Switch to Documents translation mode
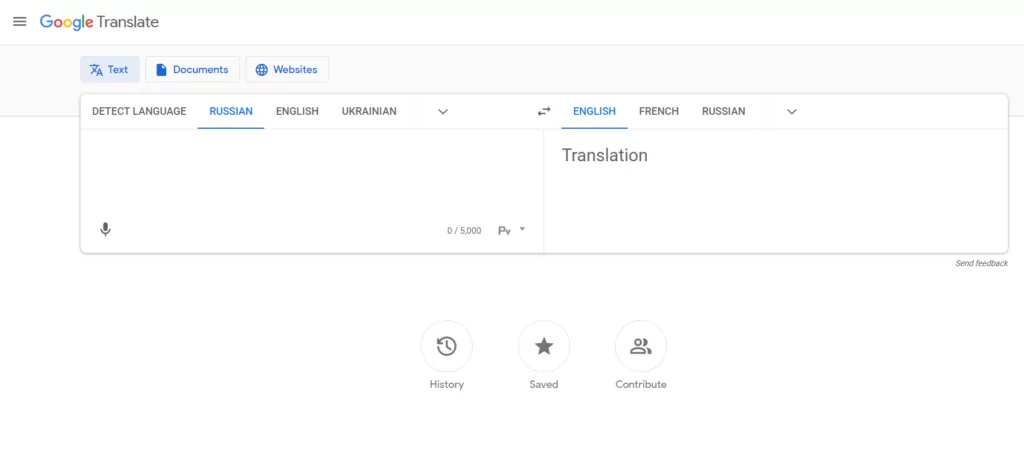Viewport: 1024px width, 461px height. [193, 70]
